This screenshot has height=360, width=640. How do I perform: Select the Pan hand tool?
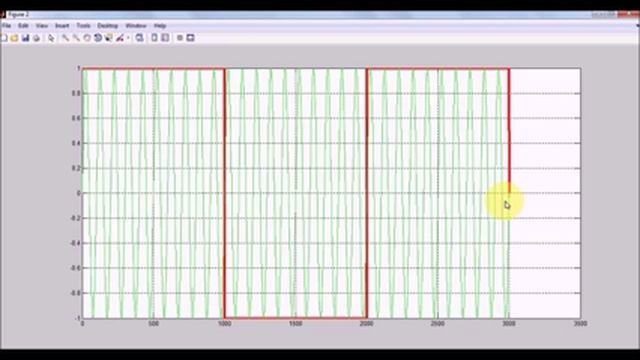tap(87, 38)
